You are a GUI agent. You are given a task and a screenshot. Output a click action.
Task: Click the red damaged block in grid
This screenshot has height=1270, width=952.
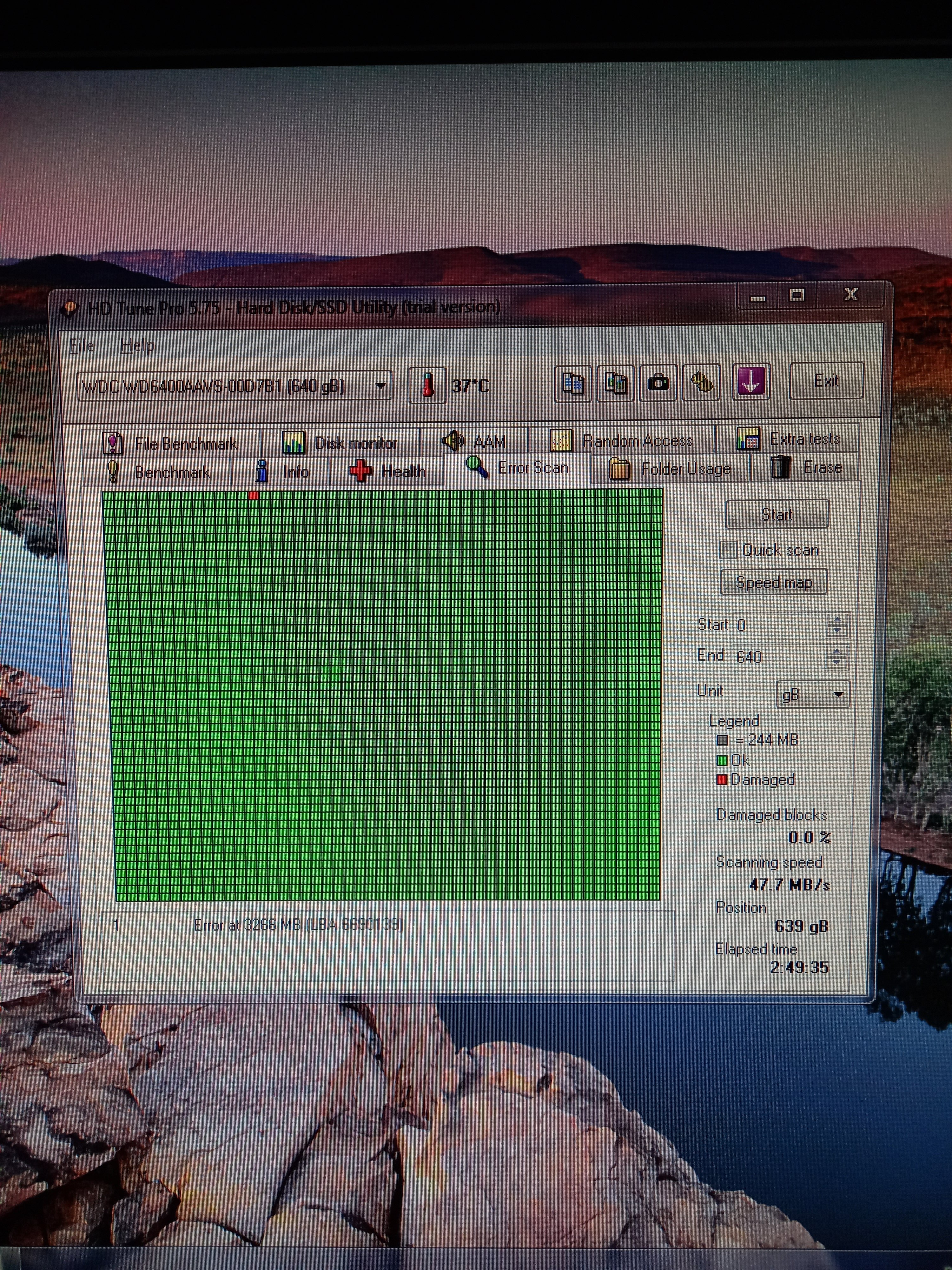point(254,495)
